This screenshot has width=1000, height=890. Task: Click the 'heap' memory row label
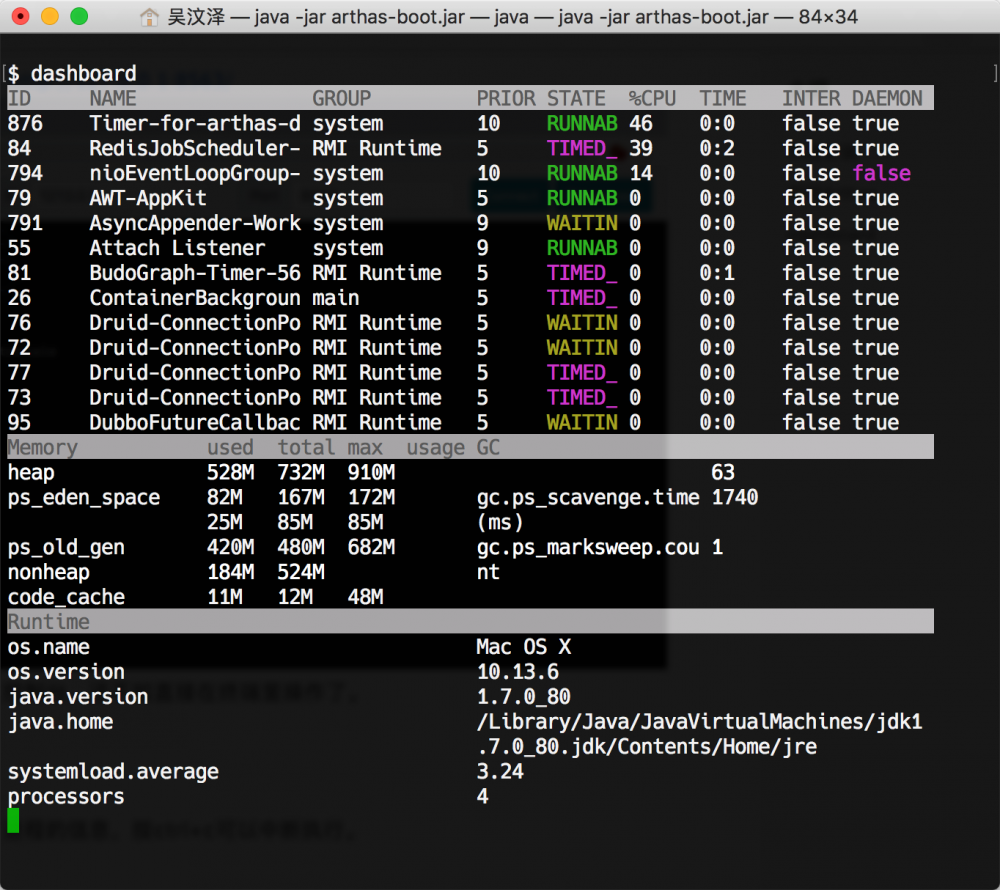pos(31,472)
